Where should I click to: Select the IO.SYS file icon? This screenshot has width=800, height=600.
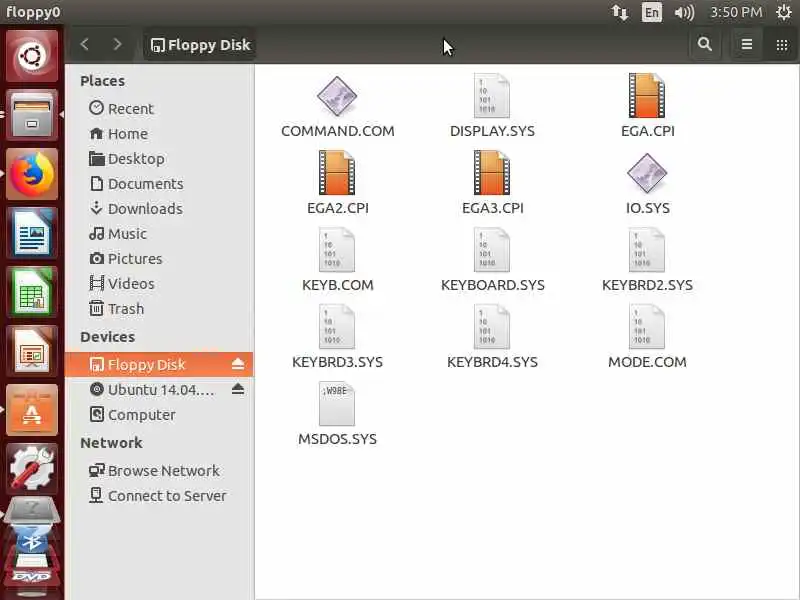click(647, 173)
